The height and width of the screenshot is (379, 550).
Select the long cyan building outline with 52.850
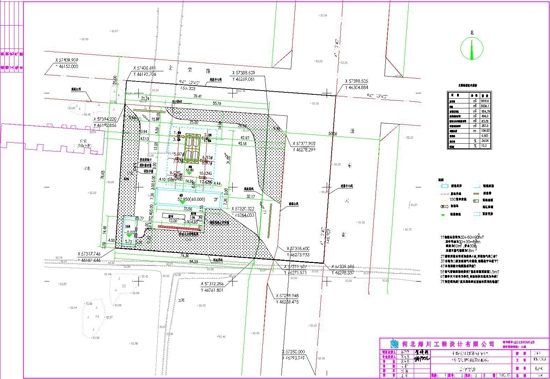pos(189,197)
